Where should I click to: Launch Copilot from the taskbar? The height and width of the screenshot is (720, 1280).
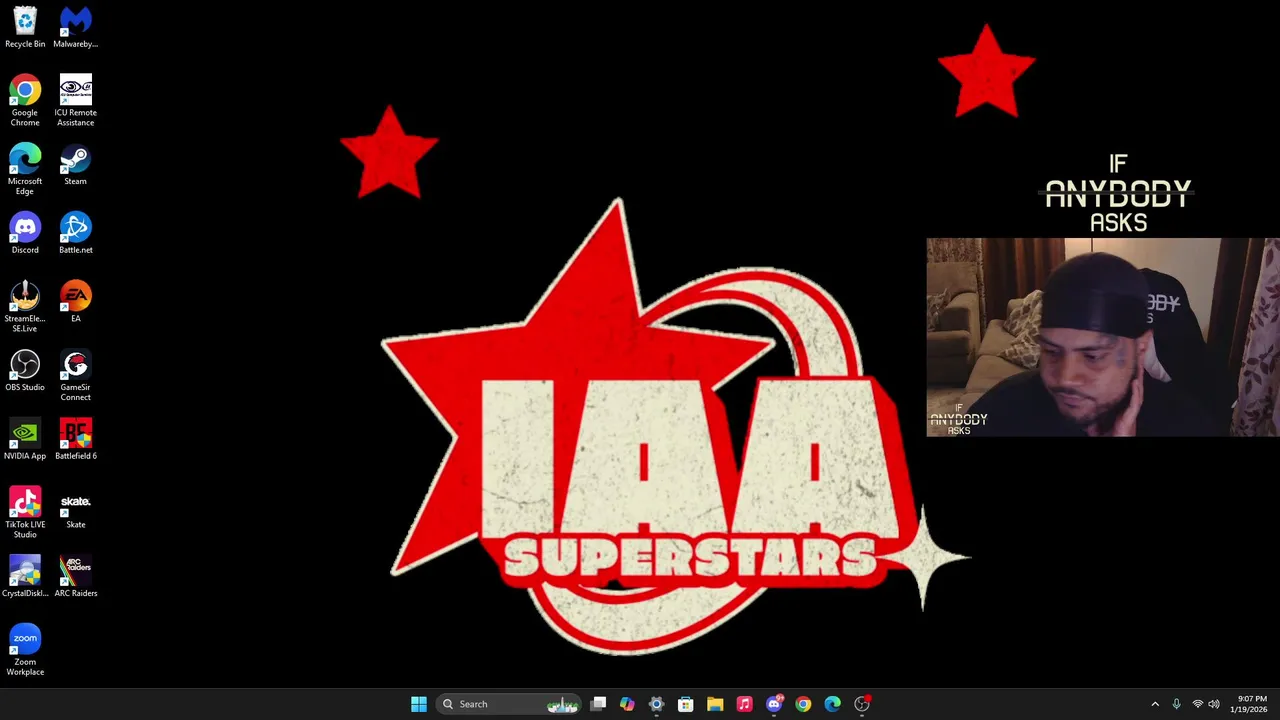pyautogui.click(x=627, y=704)
